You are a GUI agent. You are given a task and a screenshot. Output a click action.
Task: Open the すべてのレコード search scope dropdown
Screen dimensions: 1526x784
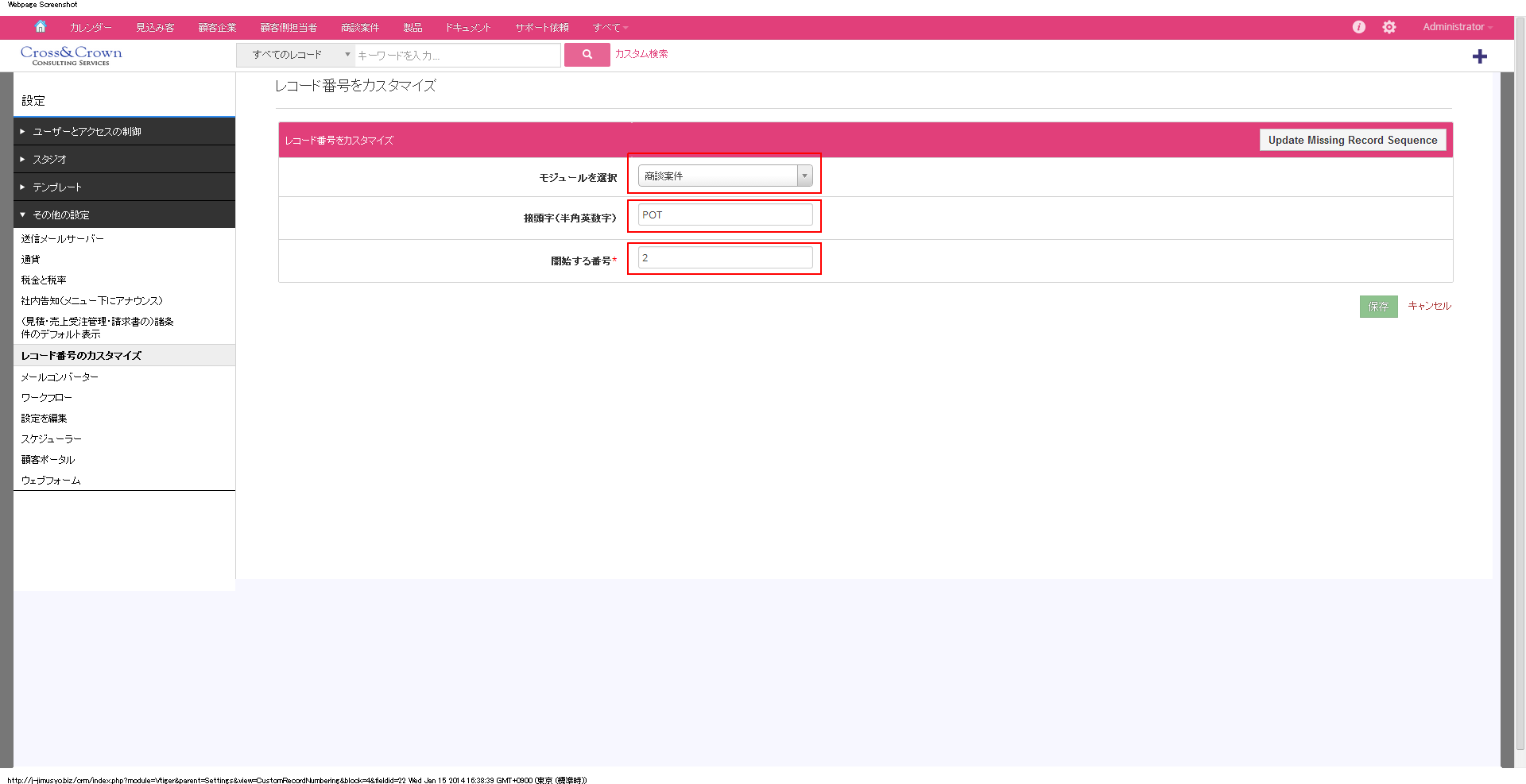point(296,55)
